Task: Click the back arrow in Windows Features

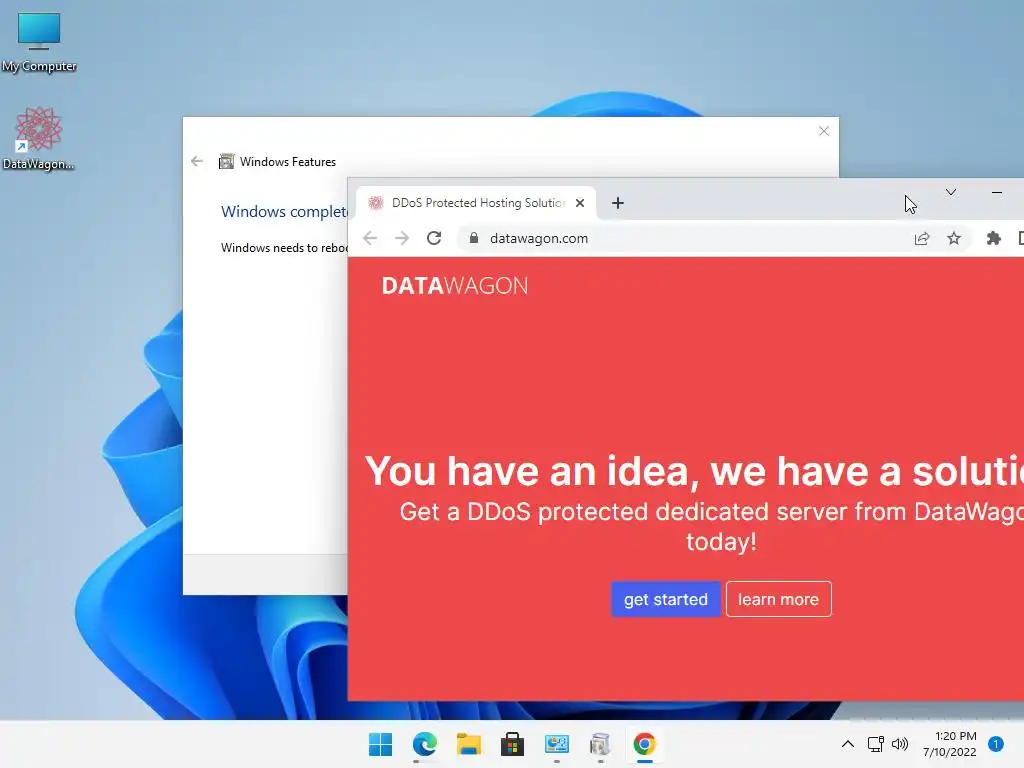Action: click(x=197, y=161)
